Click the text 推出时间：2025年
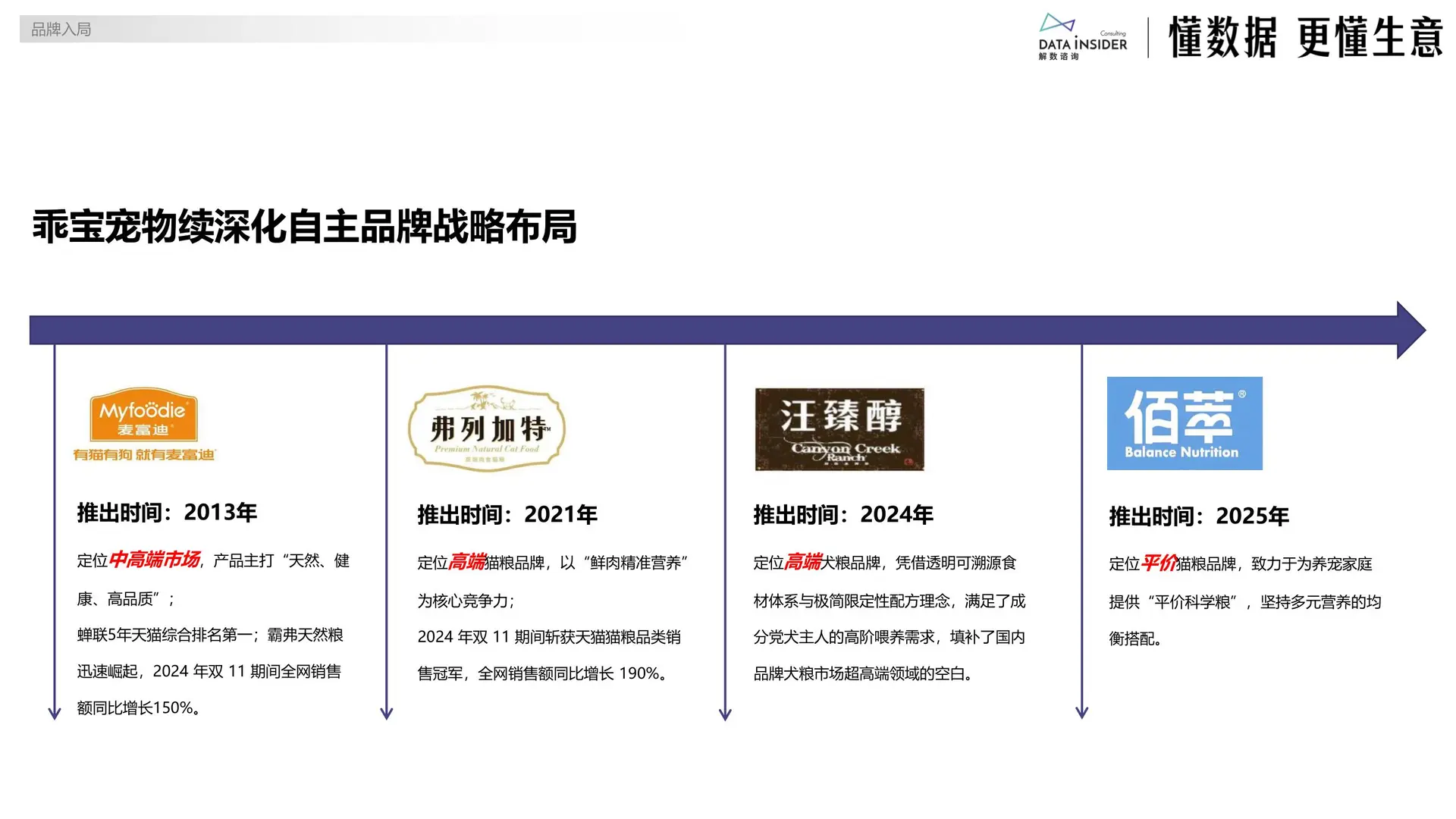 1199,516
